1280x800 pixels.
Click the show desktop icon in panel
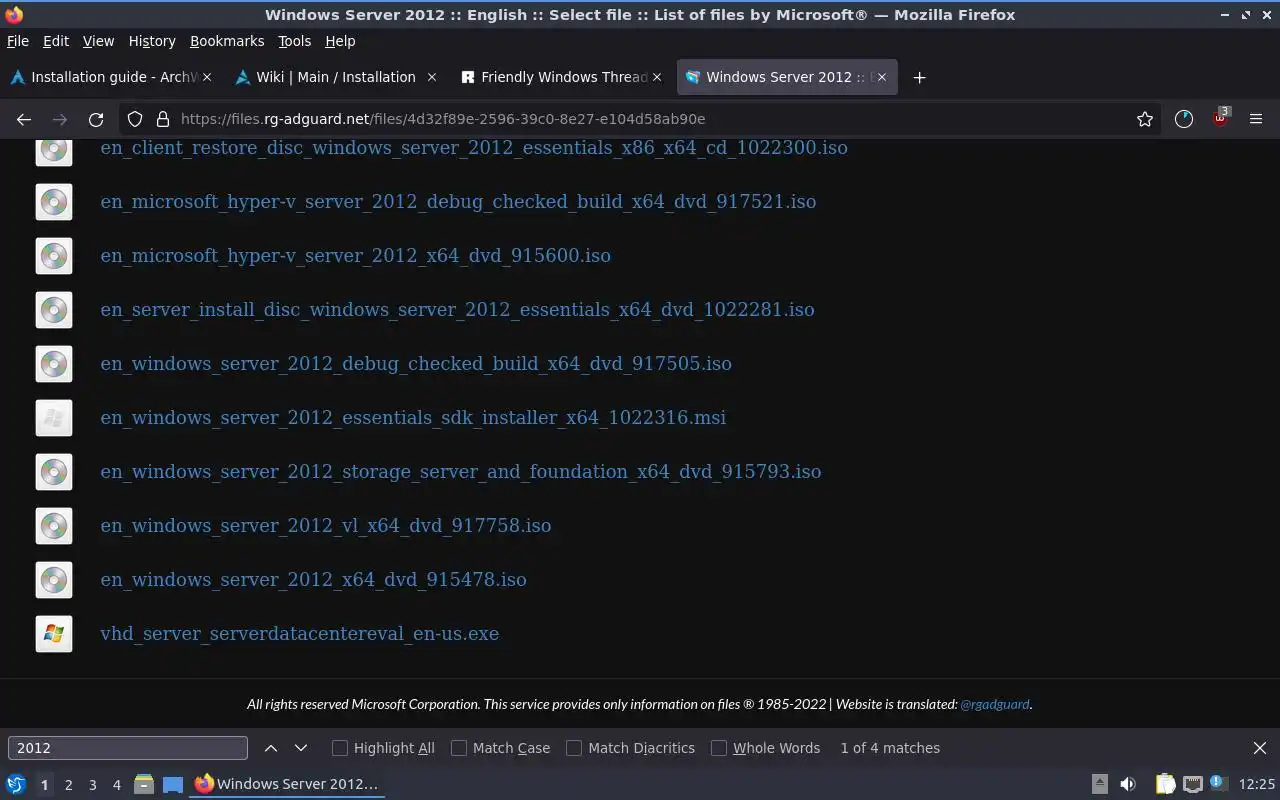[x=173, y=785]
